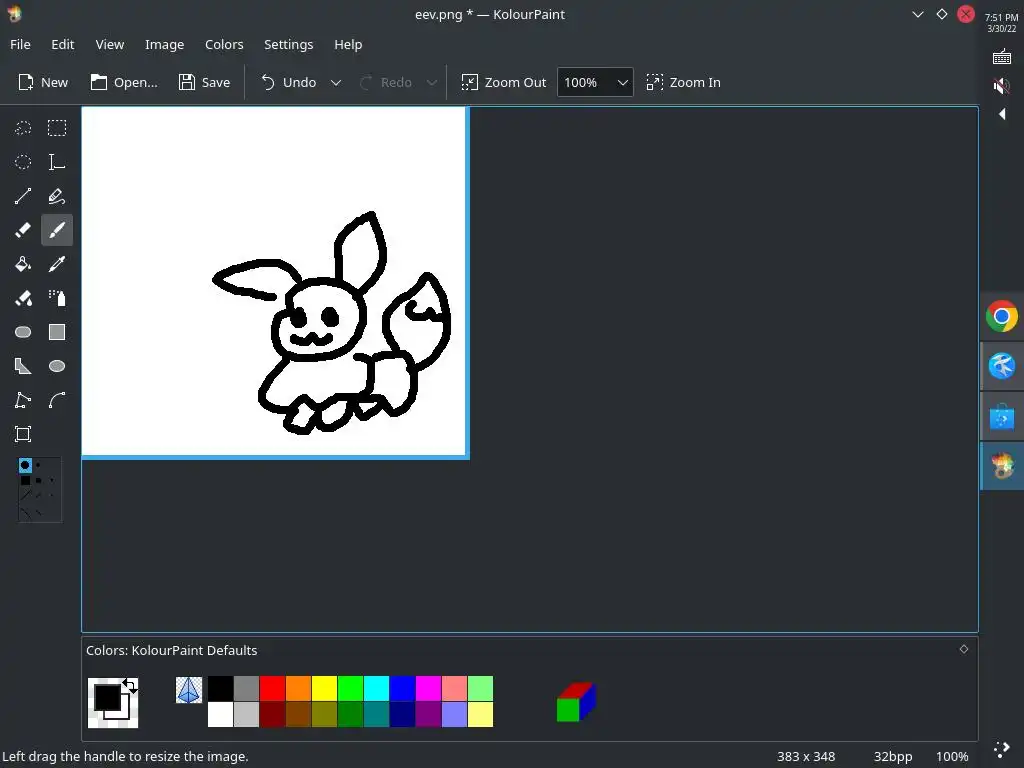Open the Help menu
This screenshot has height=768, width=1024.
[x=348, y=44]
